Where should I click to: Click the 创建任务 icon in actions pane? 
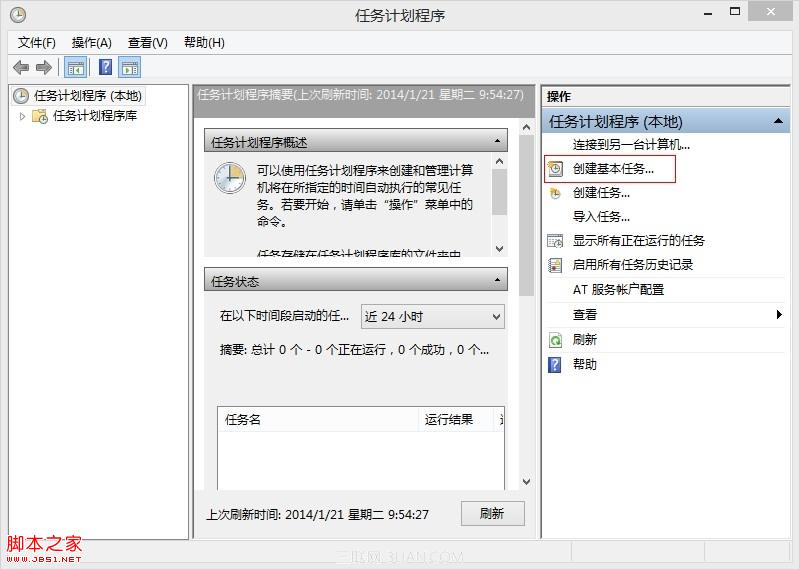point(556,193)
